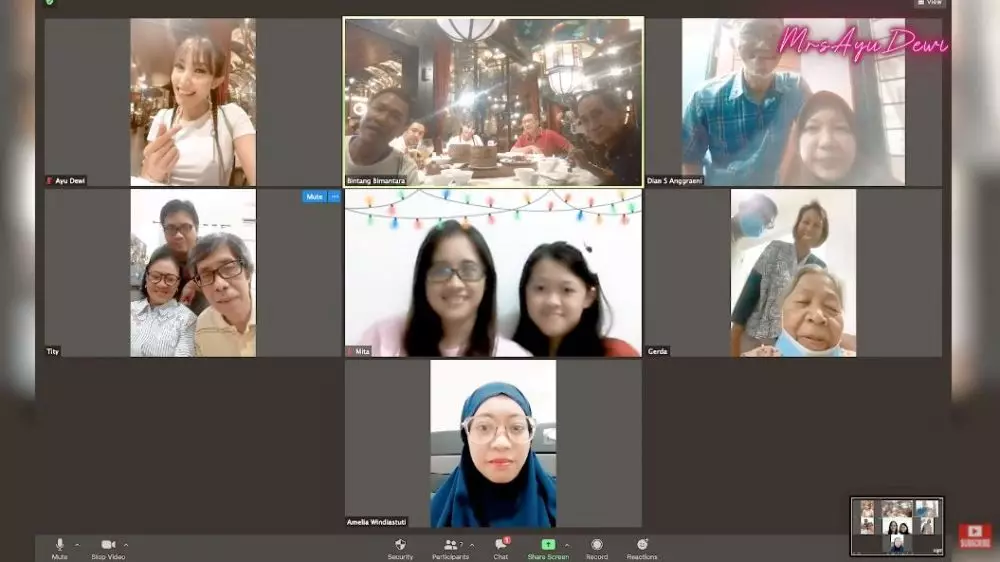Screen dimensions: 1000x562
Task: Stop Video with the camera icon
Action: (108, 548)
